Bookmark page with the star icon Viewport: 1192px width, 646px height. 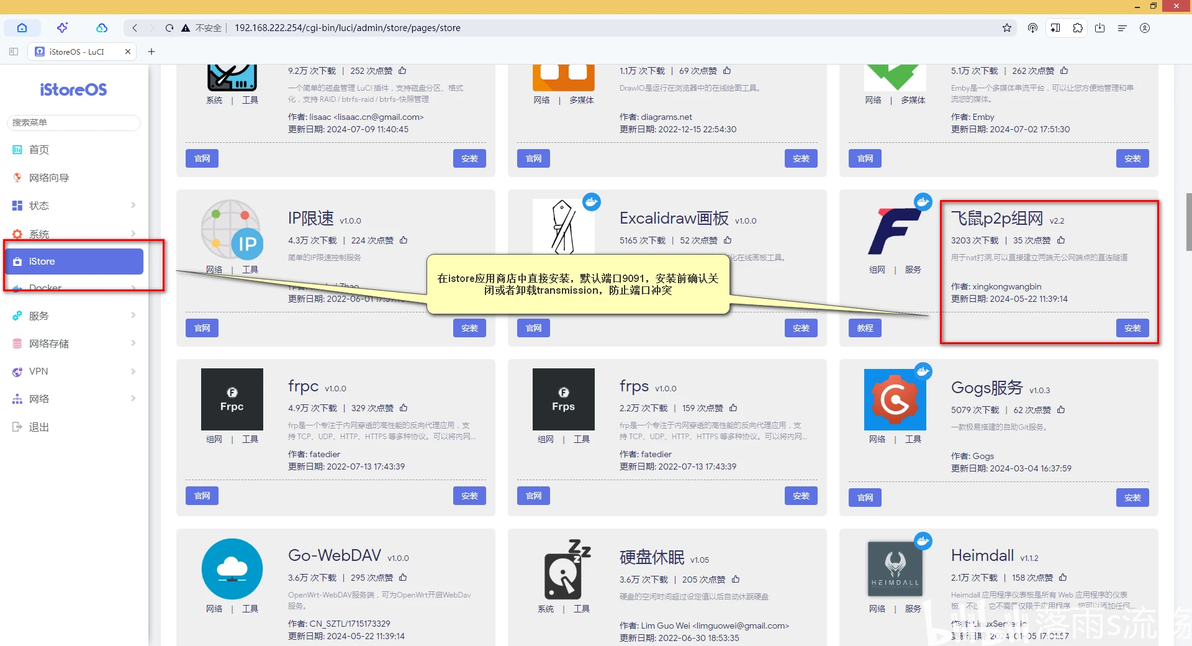(1007, 28)
